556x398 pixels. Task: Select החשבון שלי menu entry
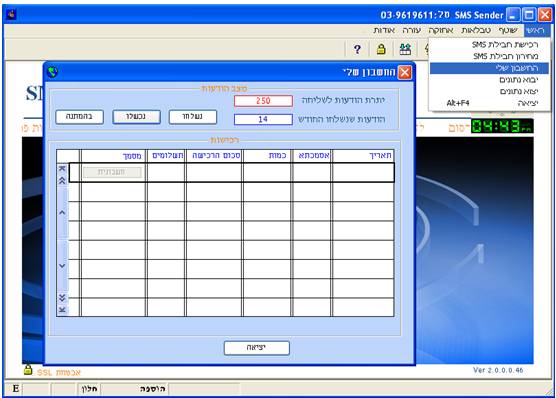pyautogui.click(x=489, y=68)
